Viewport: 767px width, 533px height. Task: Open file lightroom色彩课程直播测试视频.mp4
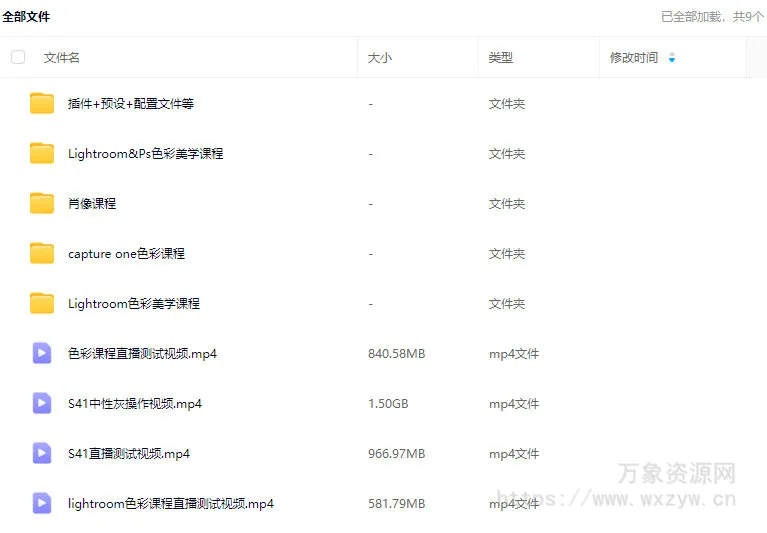(x=171, y=504)
